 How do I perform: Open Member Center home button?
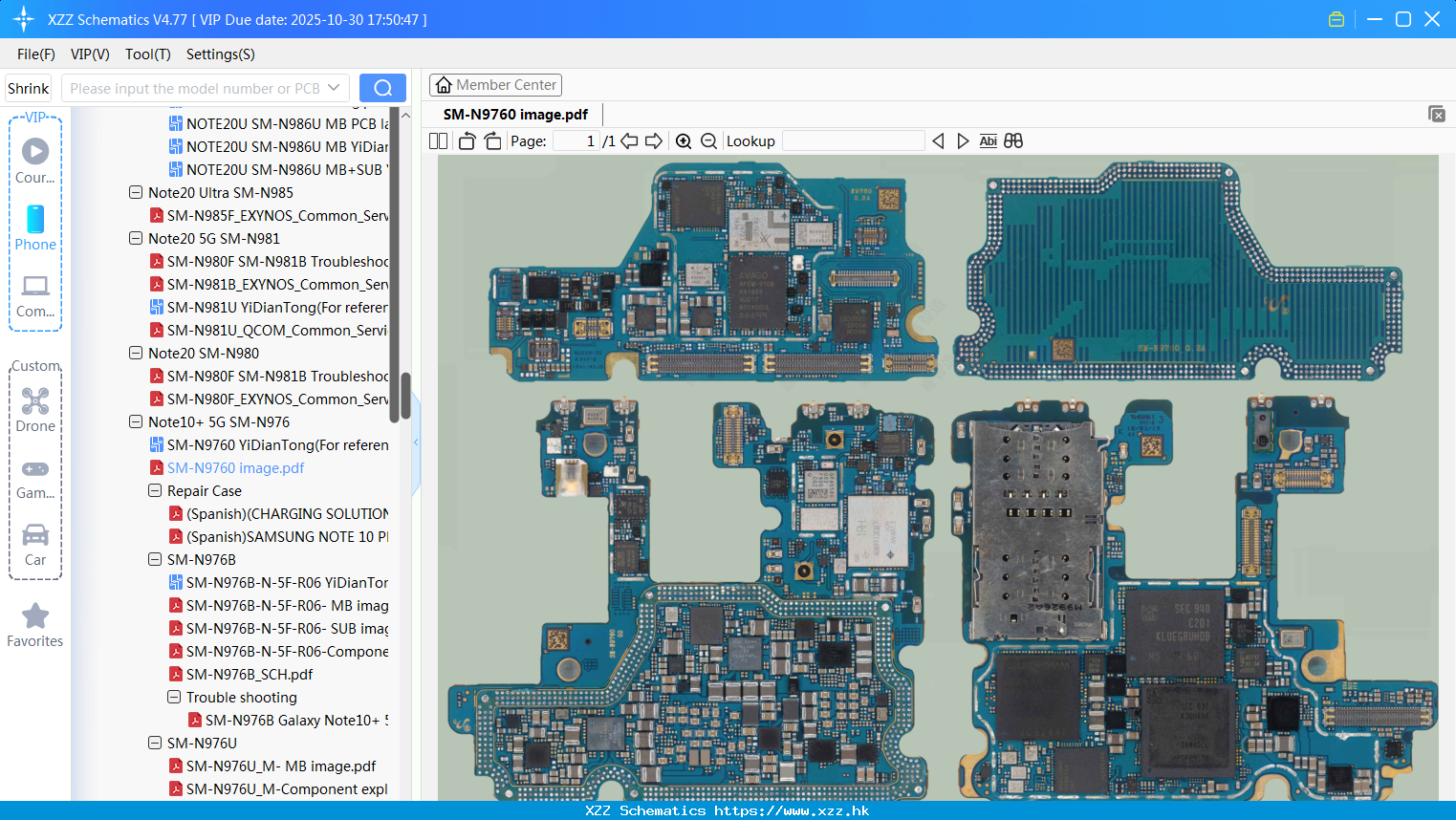click(495, 85)
